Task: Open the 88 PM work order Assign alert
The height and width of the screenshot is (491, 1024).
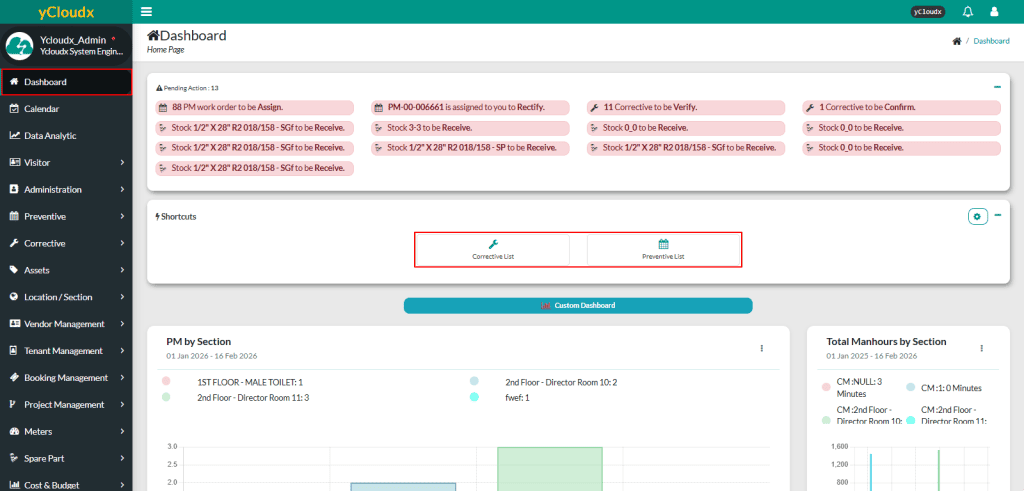Action: (x=255, y=107)
